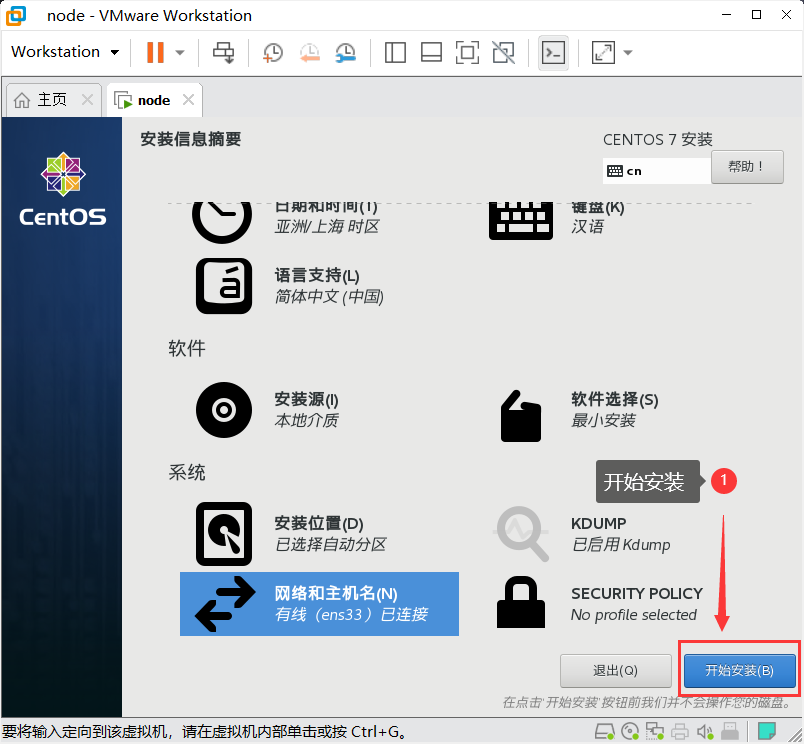This screenshot has width=804, height=744.
Task: Click the USB controller status icon
Action: [730, 731]
